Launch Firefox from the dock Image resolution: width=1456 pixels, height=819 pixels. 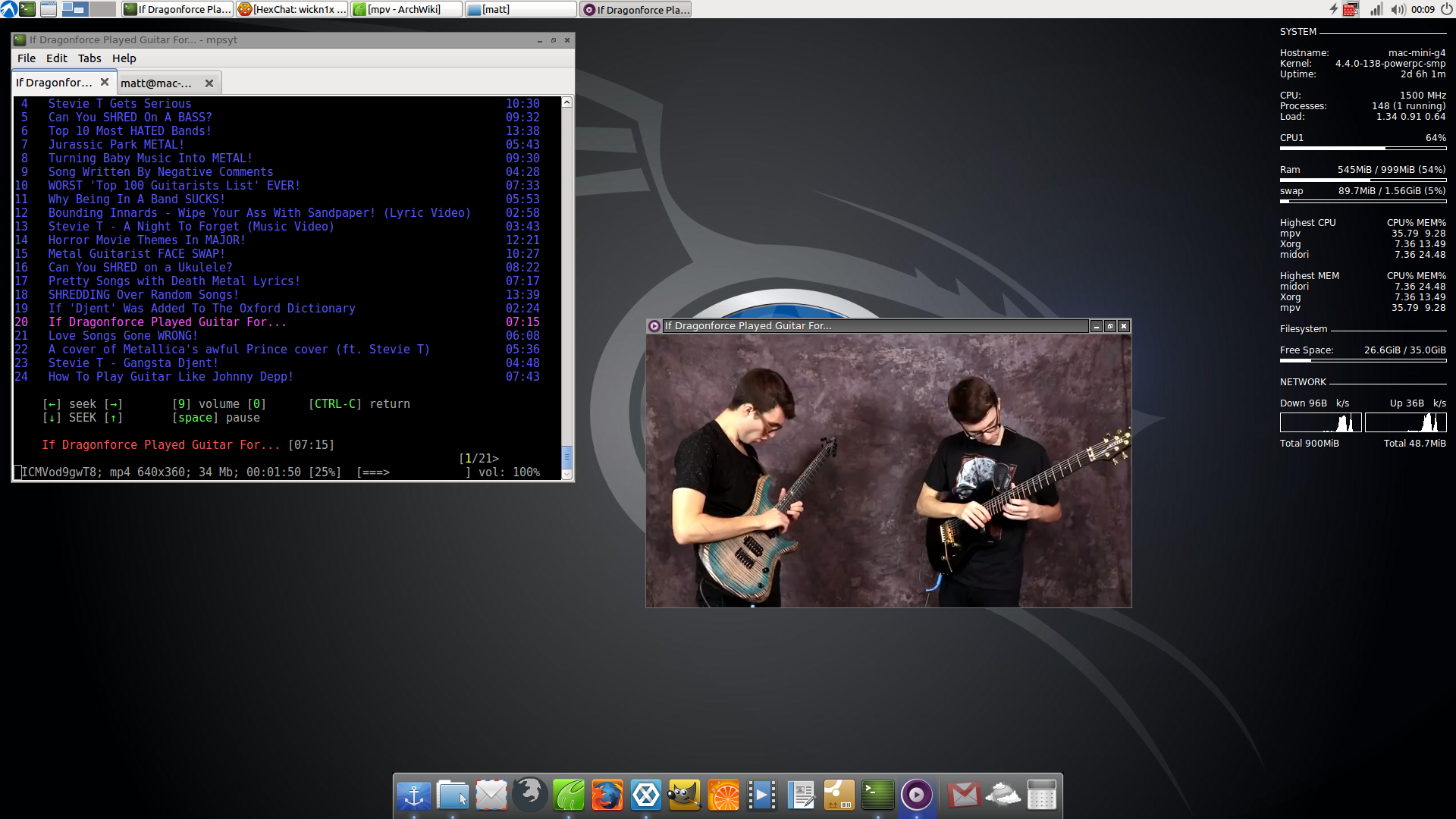607,795
